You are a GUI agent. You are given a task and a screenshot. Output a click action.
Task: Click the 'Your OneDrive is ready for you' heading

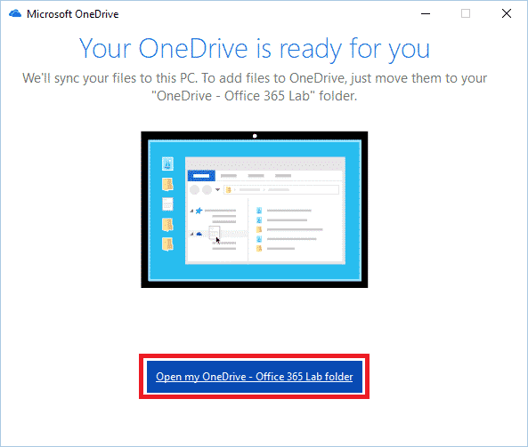point(255,49)
